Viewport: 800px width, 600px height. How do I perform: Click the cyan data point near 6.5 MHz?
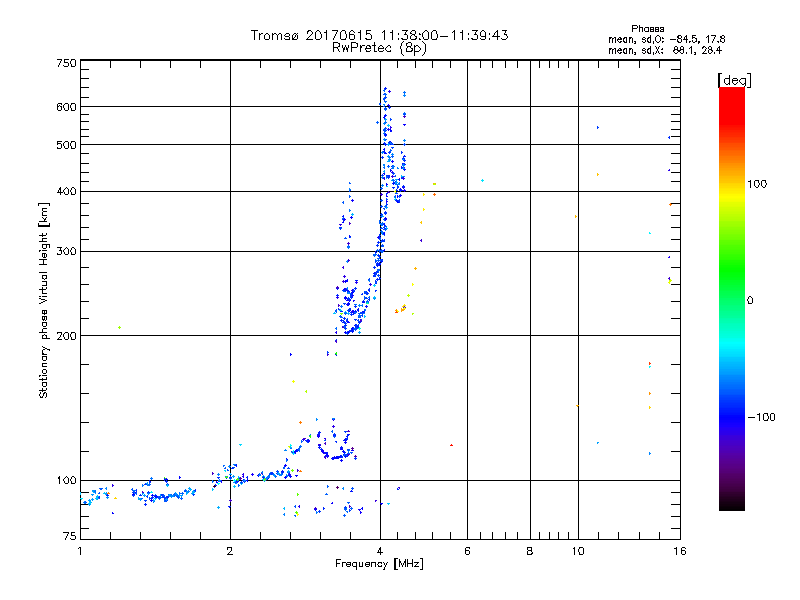click(x=482, y=181)
